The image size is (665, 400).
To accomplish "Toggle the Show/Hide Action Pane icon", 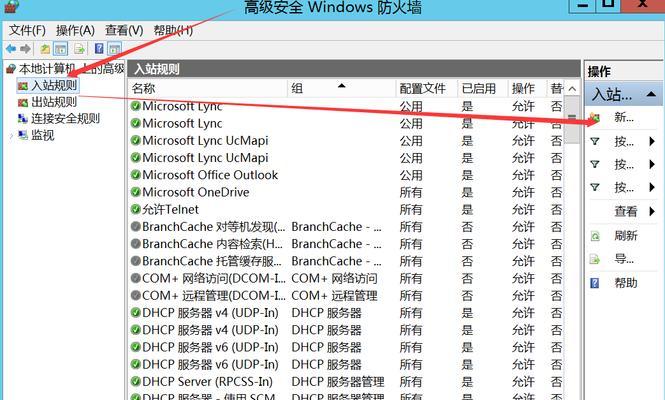I will click(115, 49).
